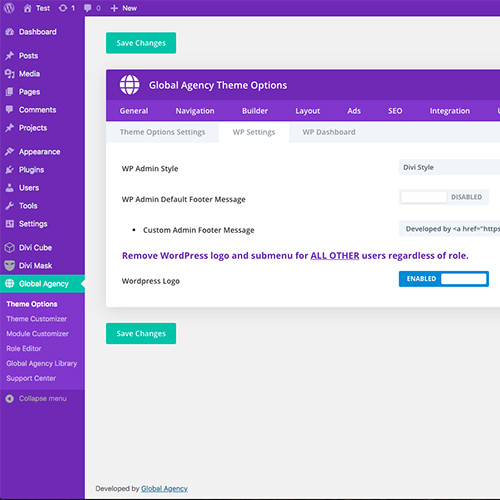Open Module Customizer submenu item
The width and height of the screenshot is (500, 500).
(x=37, y=334)
